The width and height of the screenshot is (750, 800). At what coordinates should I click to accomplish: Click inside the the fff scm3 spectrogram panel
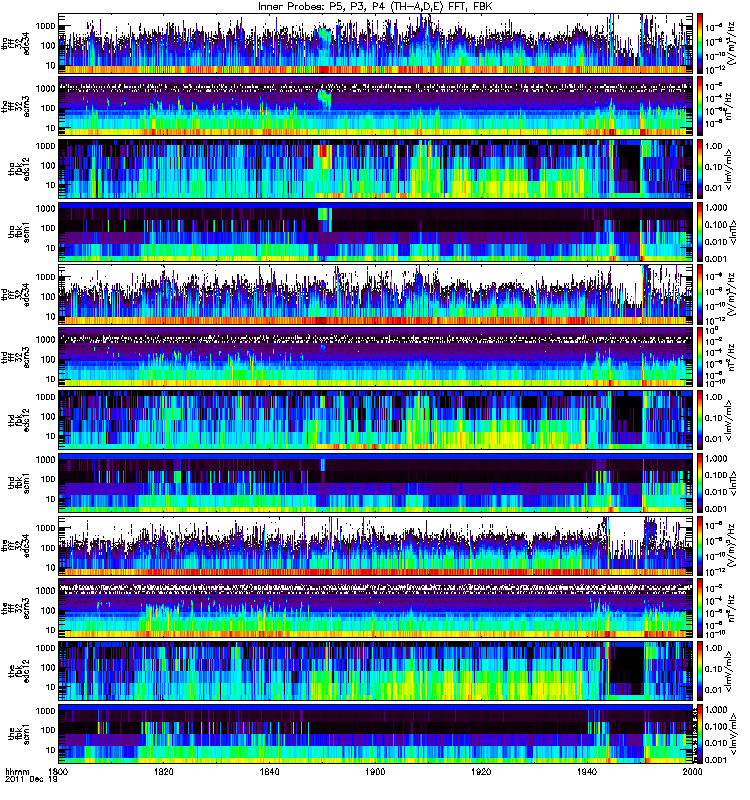(376, 608)
